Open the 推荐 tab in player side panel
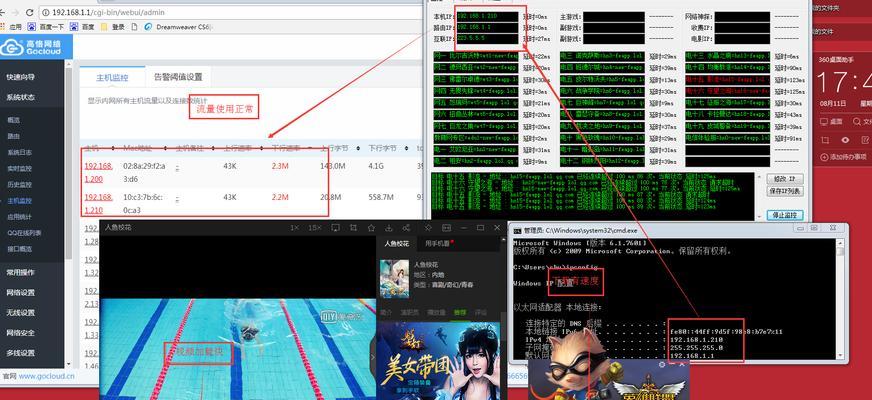Screen dimensions: 872x400 point(459,313)
